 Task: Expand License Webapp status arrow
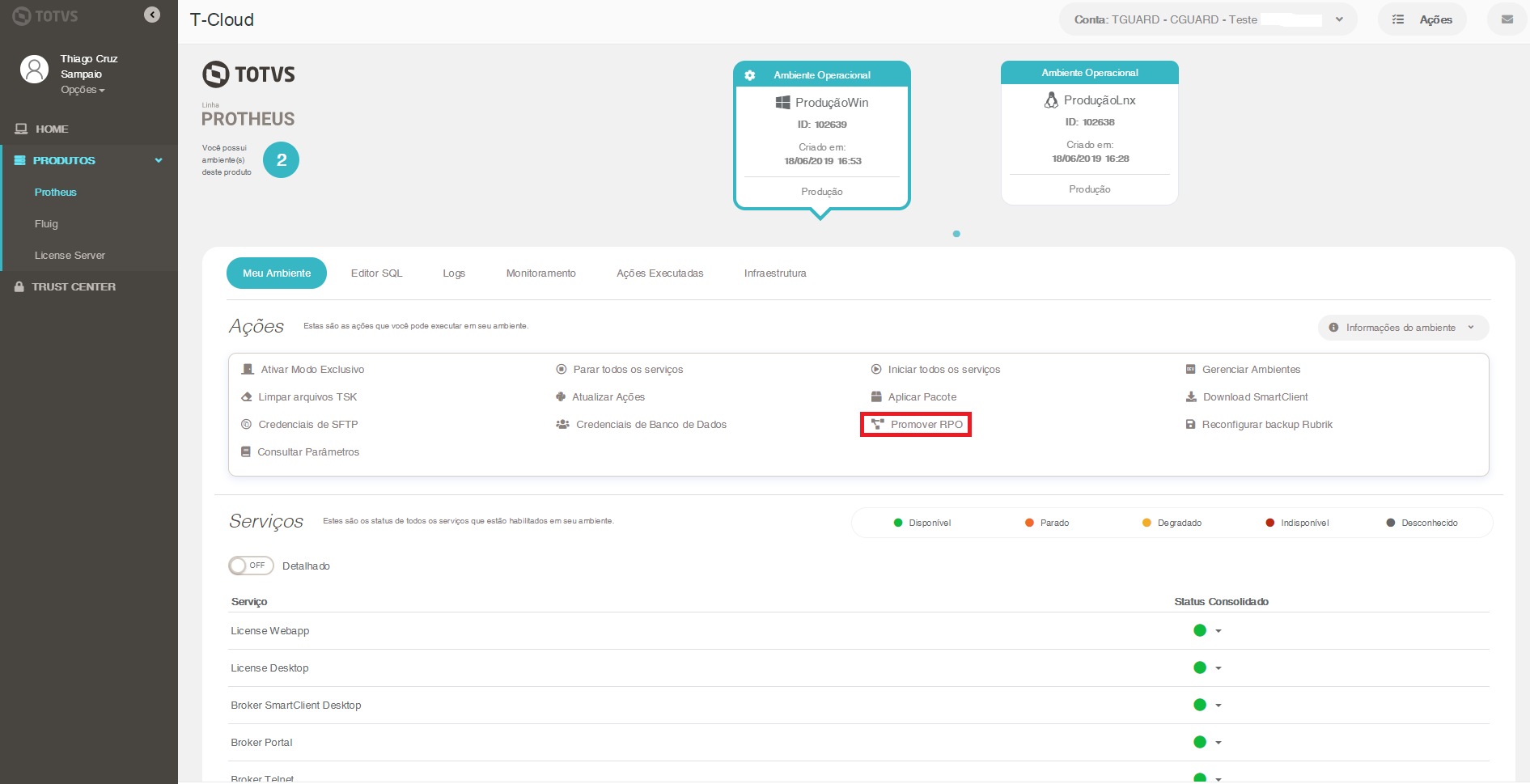1218,631
